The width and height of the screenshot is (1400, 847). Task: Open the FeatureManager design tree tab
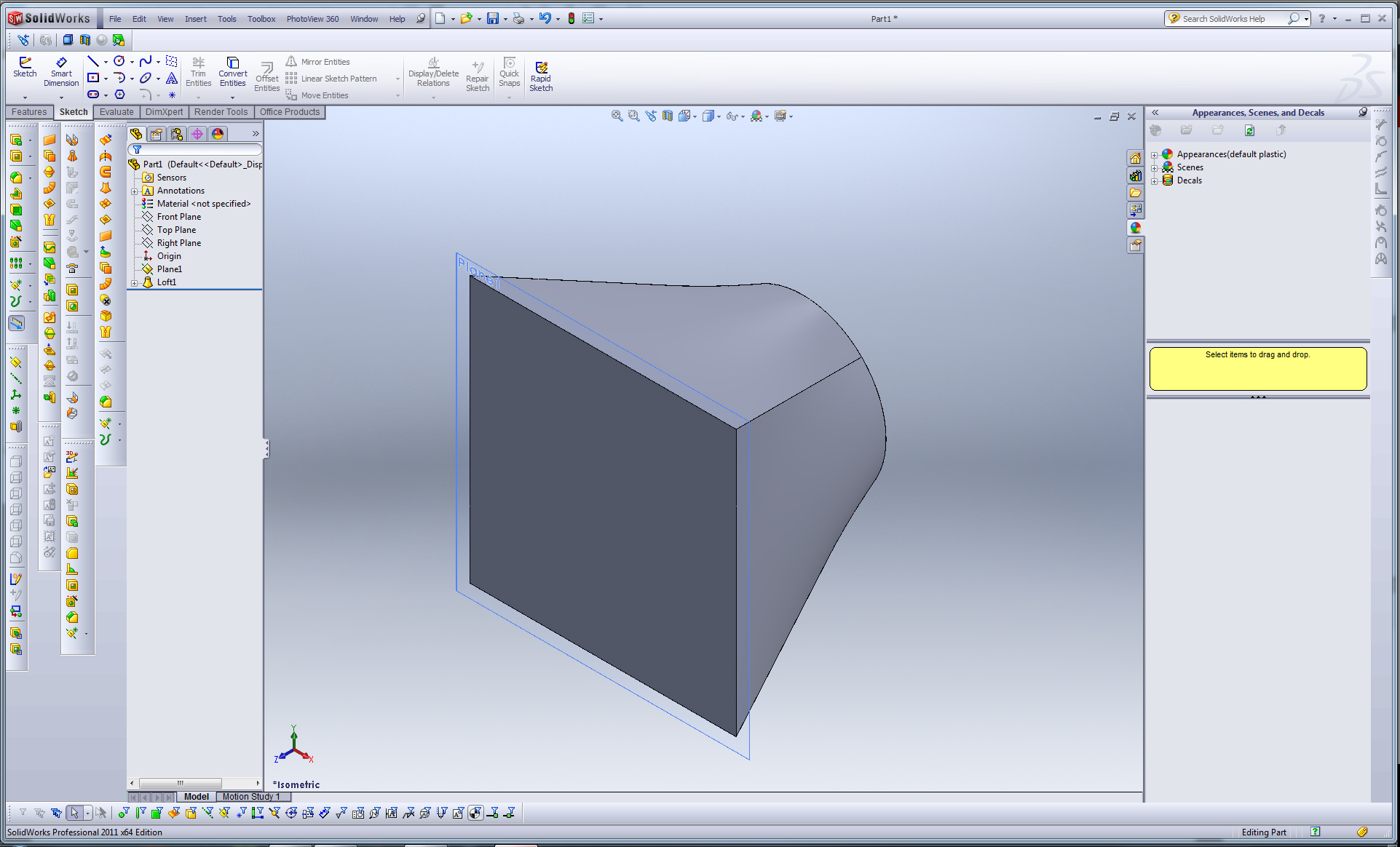pyautogui.click(x=136, y=134)
